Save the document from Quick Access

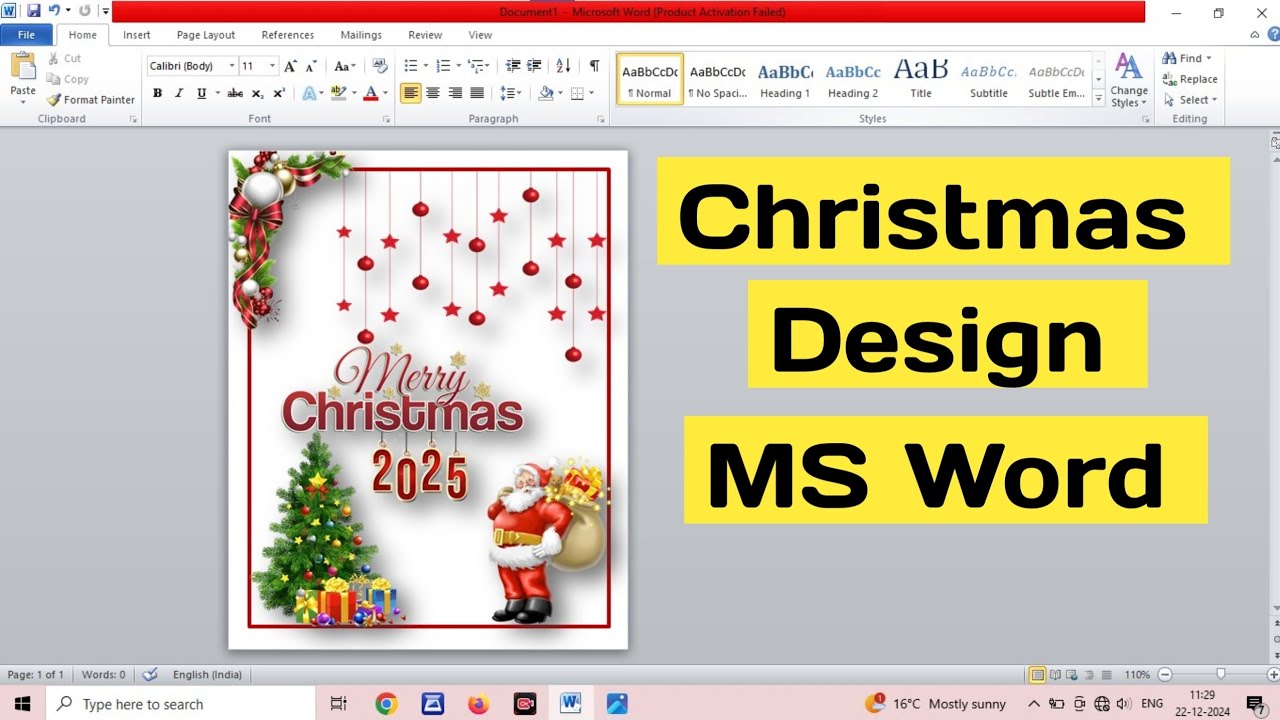tap(33, 11)
